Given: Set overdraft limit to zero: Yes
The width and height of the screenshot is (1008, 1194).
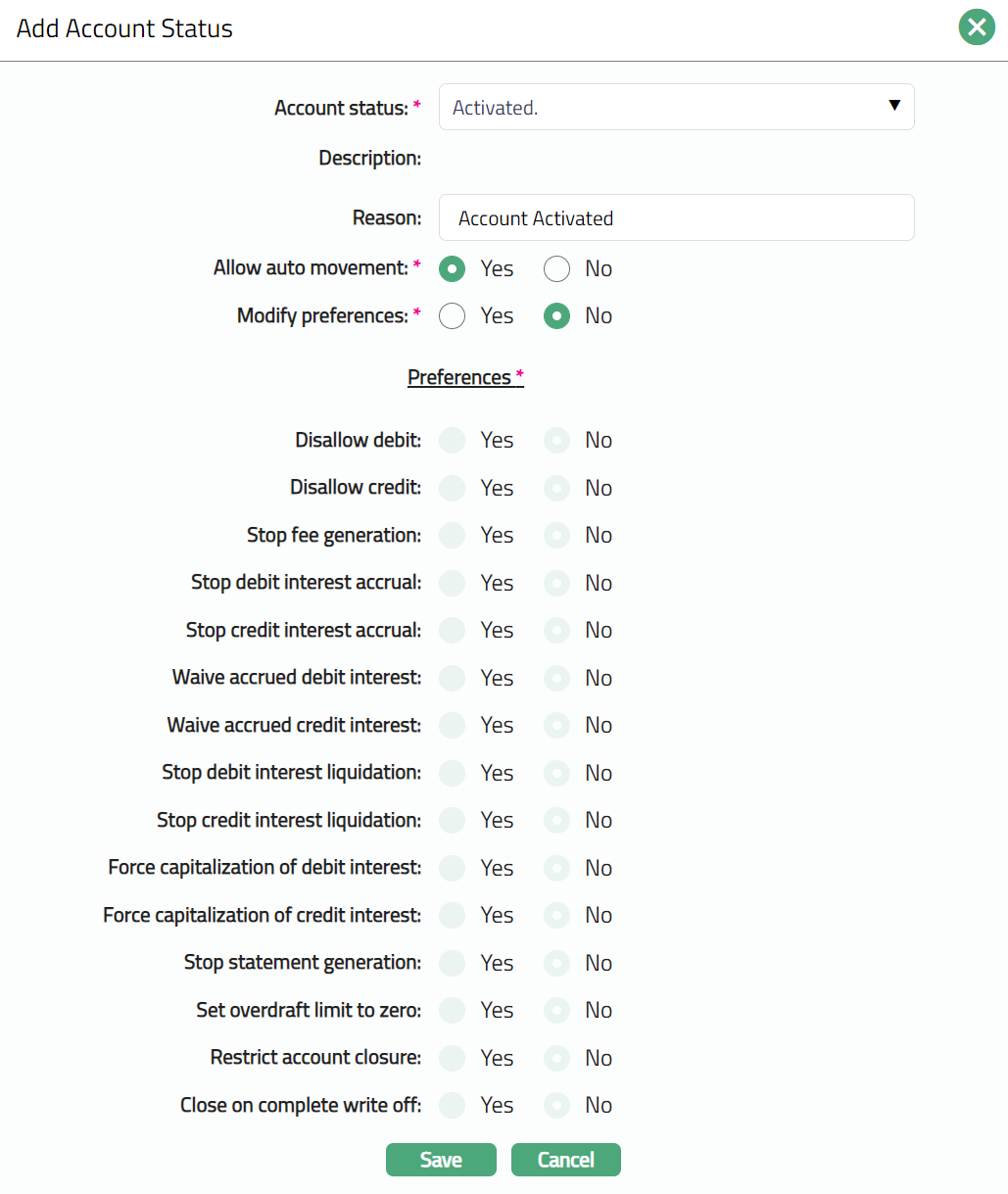Looking at the screenshot, I should tap(453, 1010).
